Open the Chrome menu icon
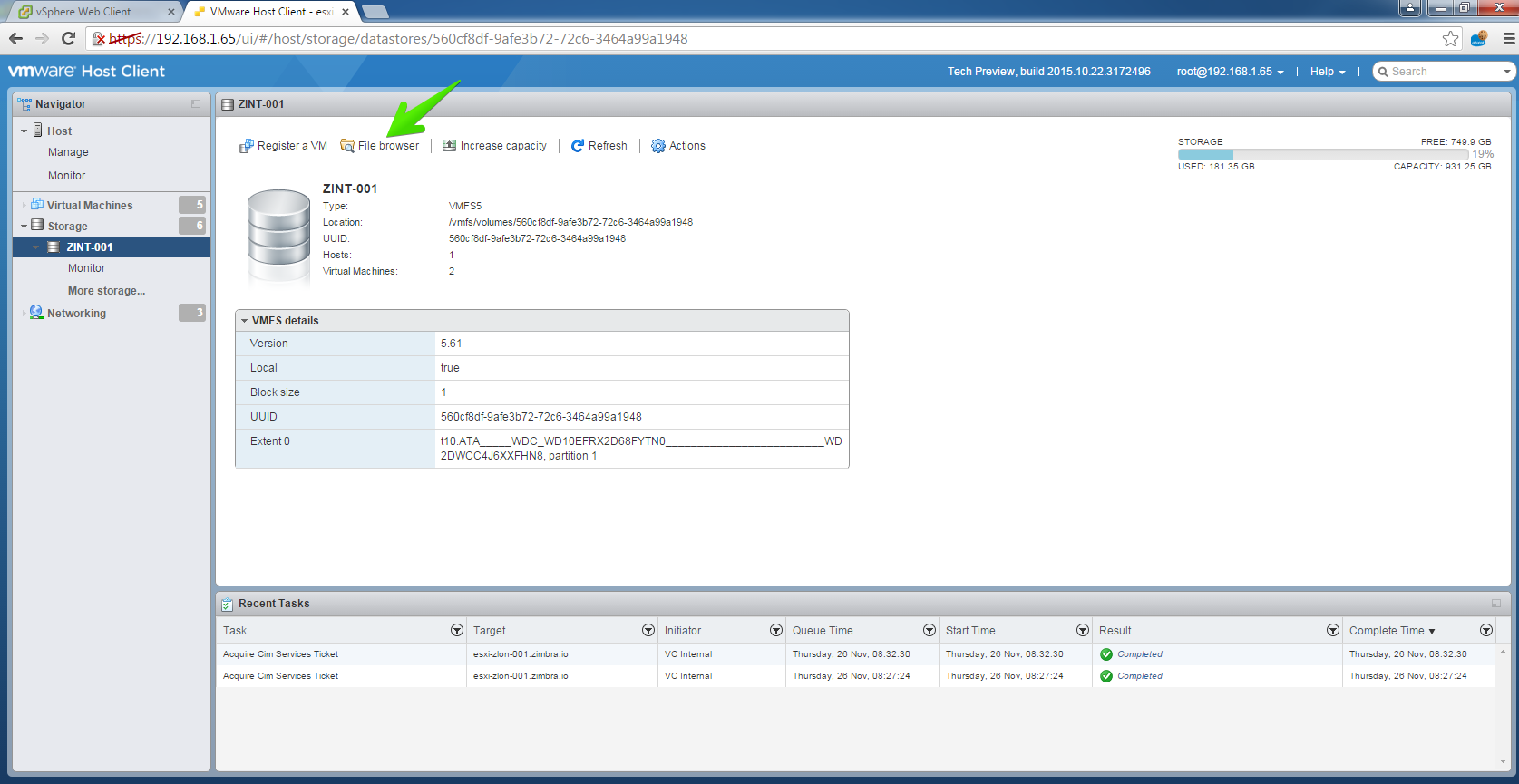Viewport: 1519px width, 784px height. [x=1509, y=38]
